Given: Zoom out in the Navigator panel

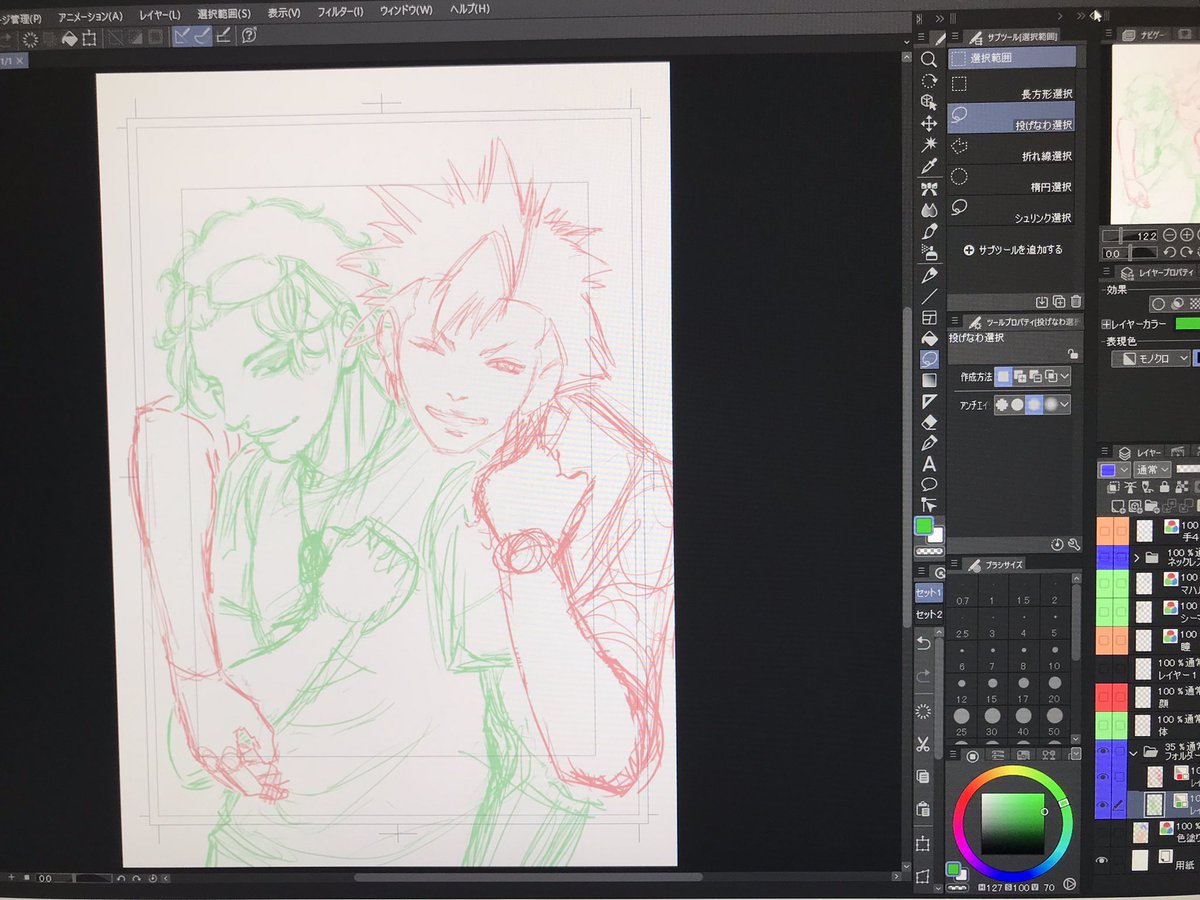Looking at the screenshot, I should pyautogui.click(x=1171, y=235).
